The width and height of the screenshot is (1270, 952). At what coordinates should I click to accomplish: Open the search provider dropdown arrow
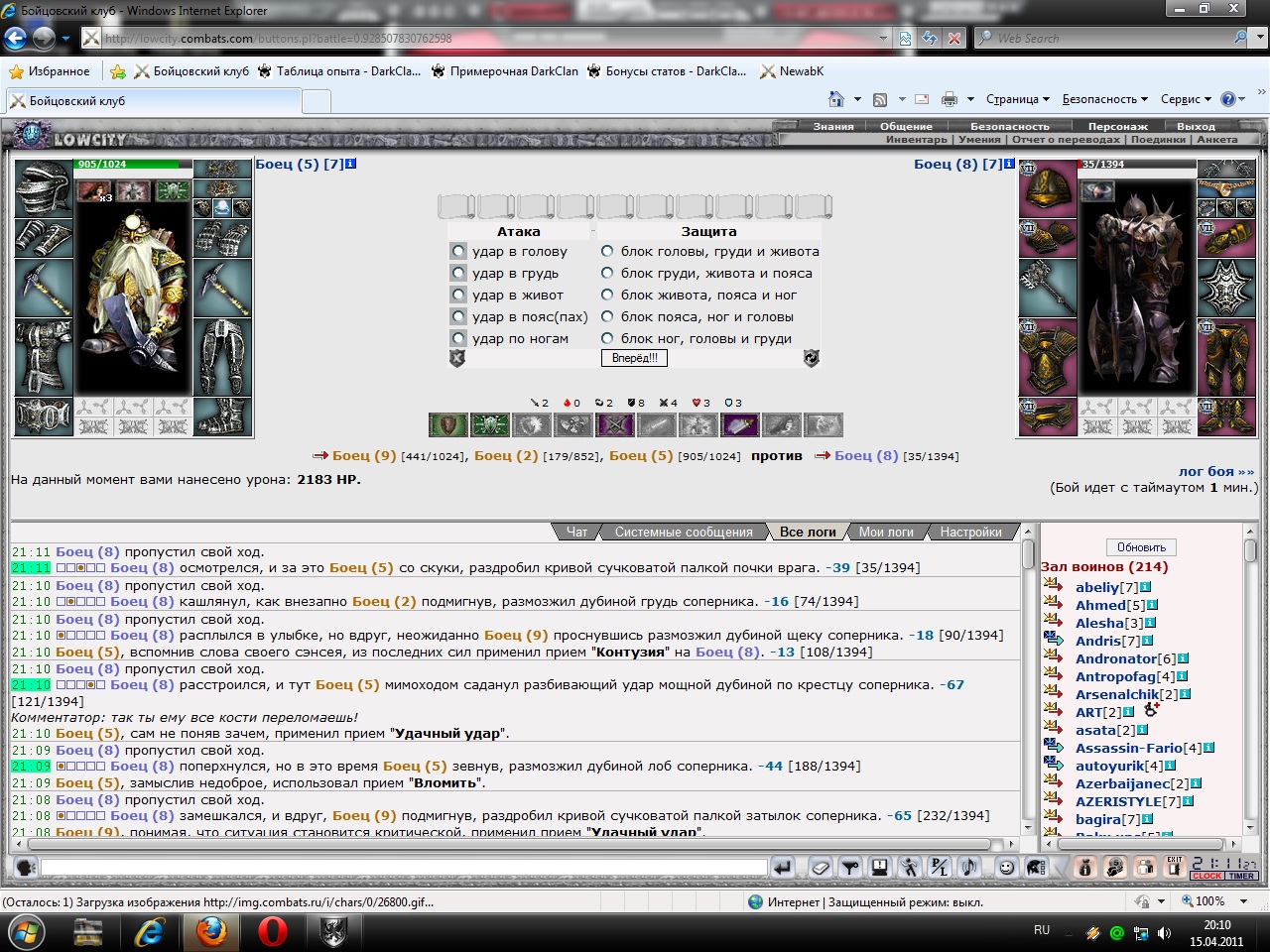[1259, 38]
